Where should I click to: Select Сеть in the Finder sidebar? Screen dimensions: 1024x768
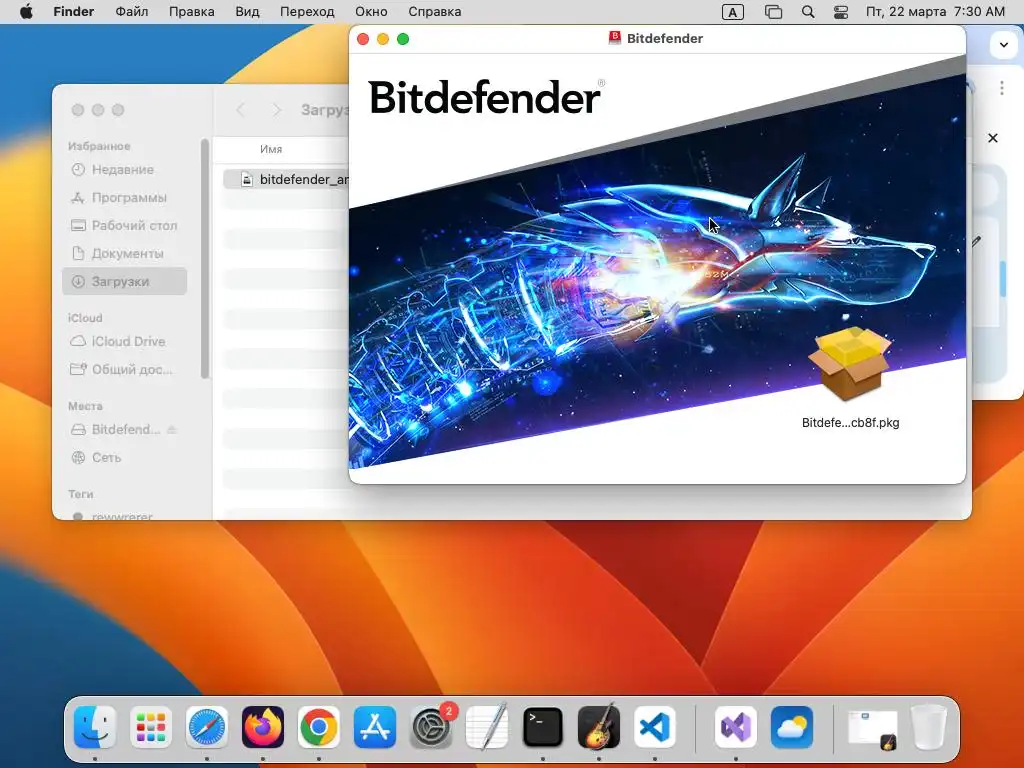125,458
